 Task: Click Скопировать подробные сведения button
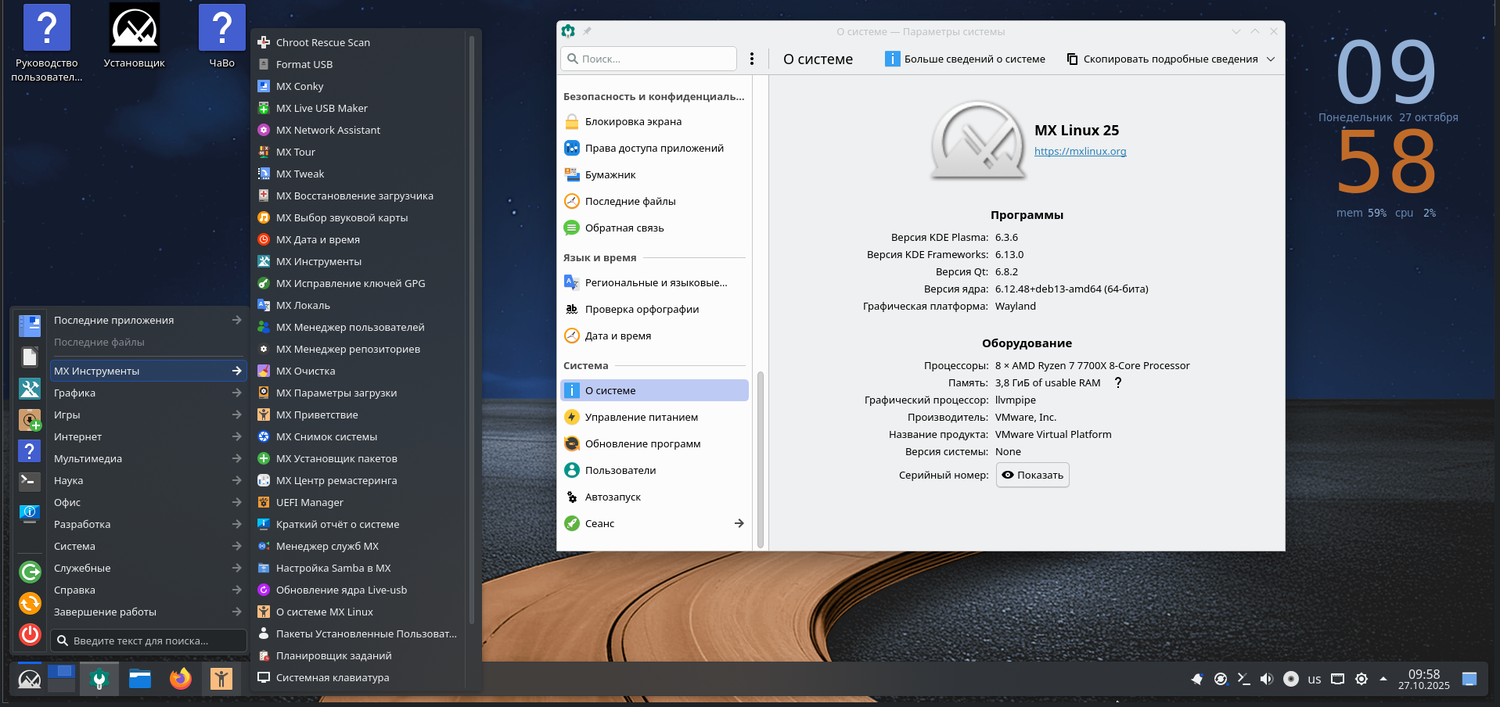click(x=1162, y=59)
